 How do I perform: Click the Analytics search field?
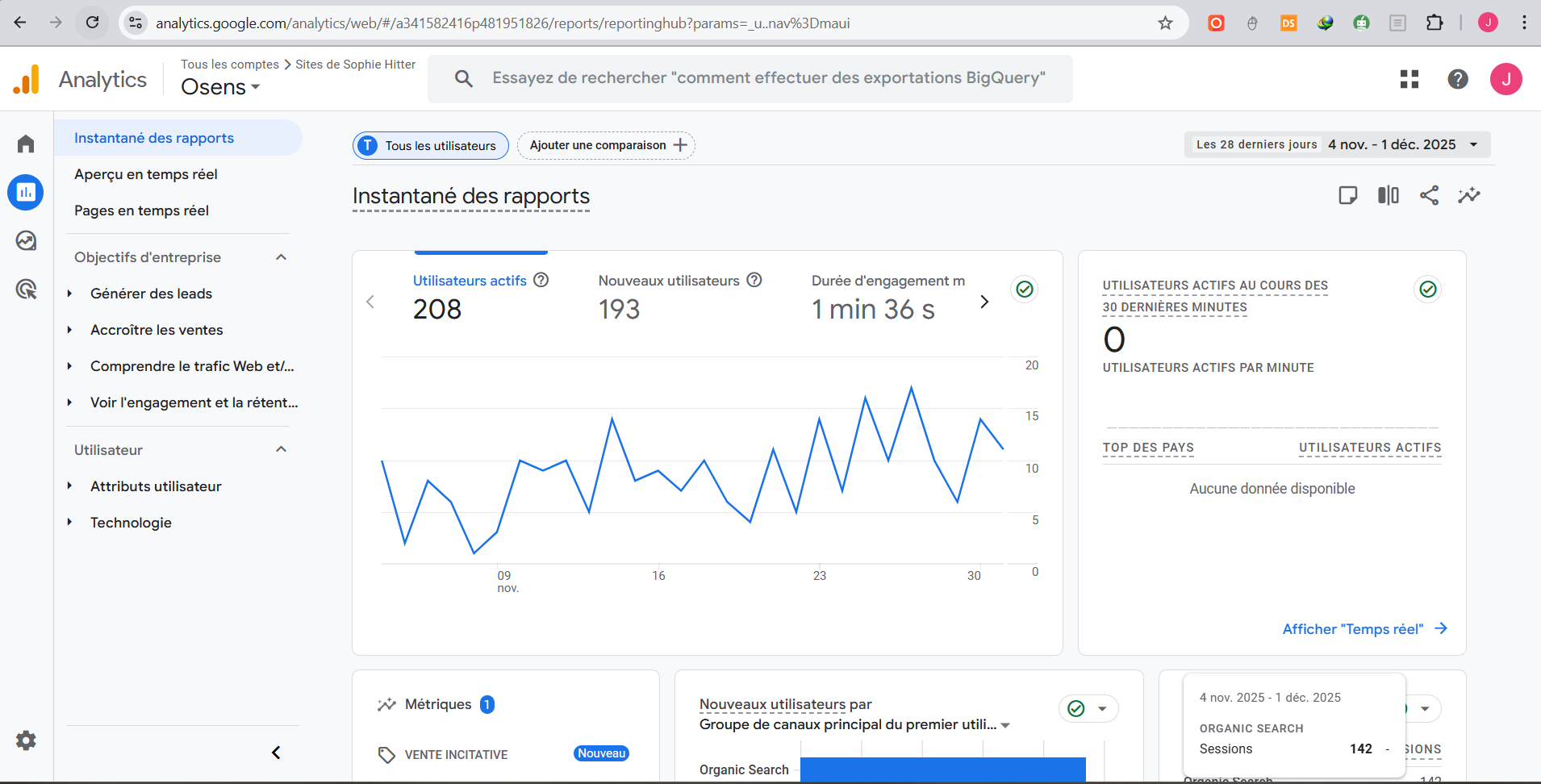[766, 78]
